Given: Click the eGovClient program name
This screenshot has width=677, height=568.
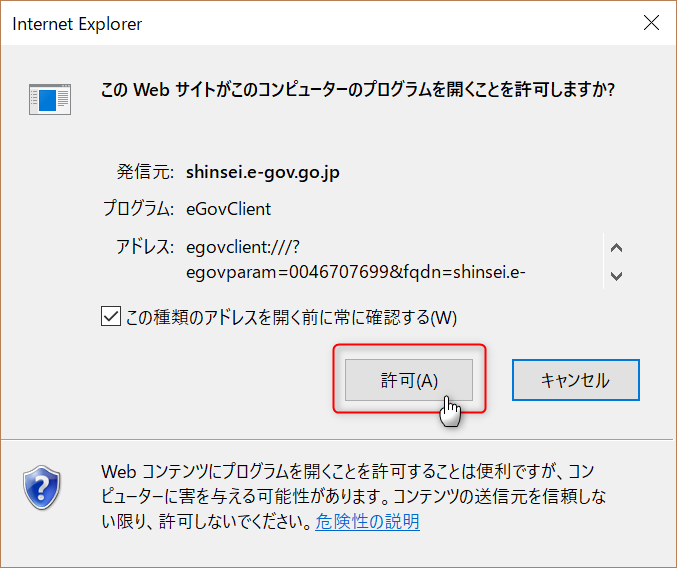Looking at the screenshot, I should coord(228,209).
